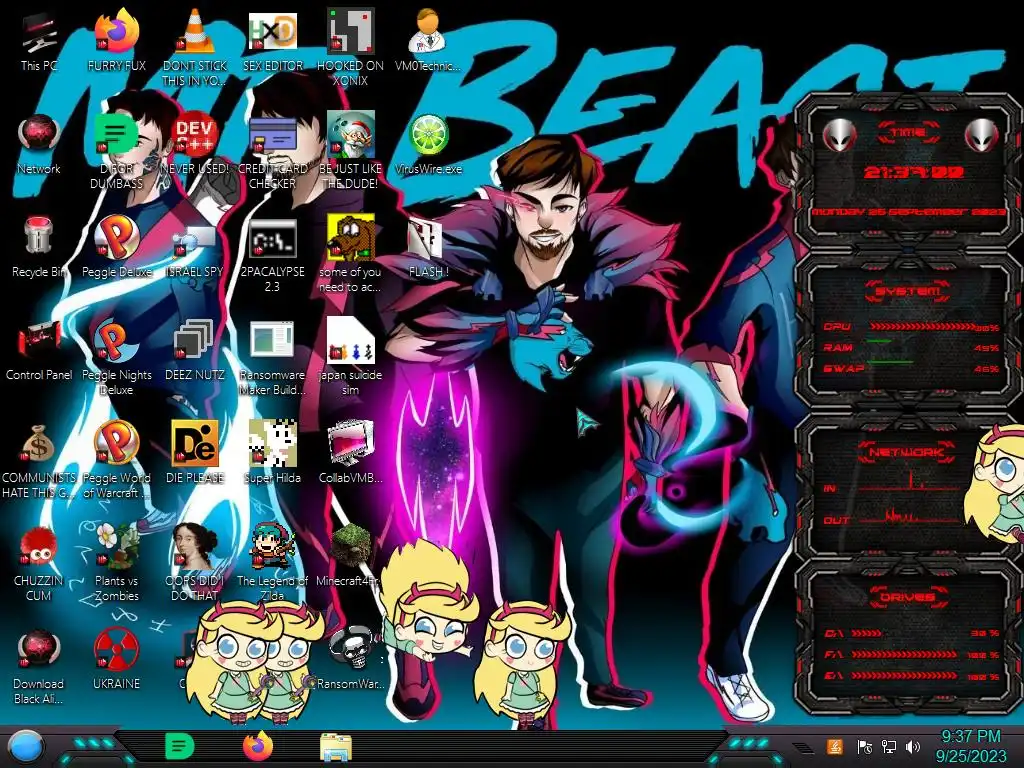Open the 2PACALYPSE 2.3 console icon
This screenshot has width=1024, height=768.
pyautogui.click(x=272, y=238)
